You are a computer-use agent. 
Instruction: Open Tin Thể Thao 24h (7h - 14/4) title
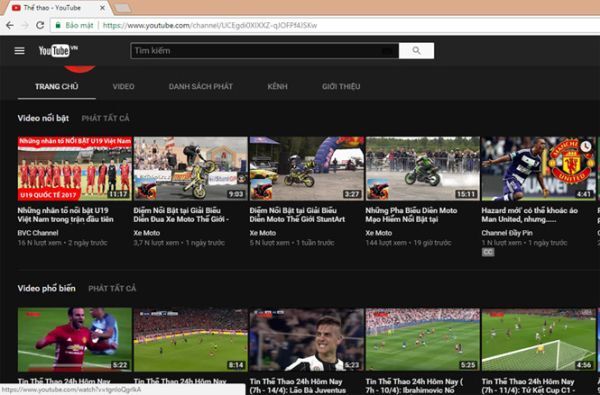pos(298,386)
